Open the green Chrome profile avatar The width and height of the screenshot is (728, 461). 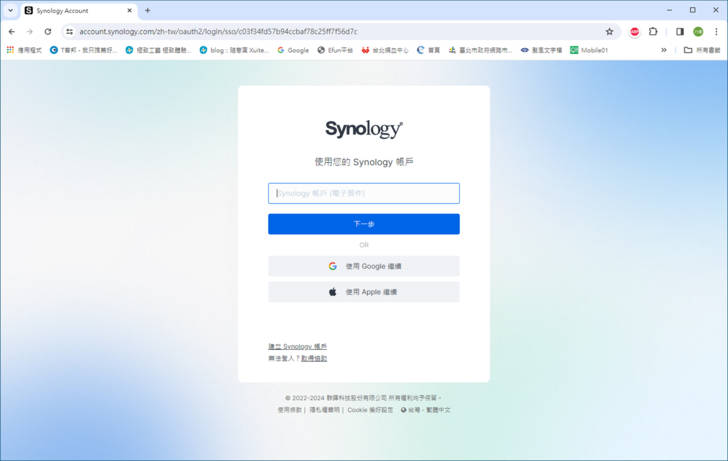pos(698,32)
